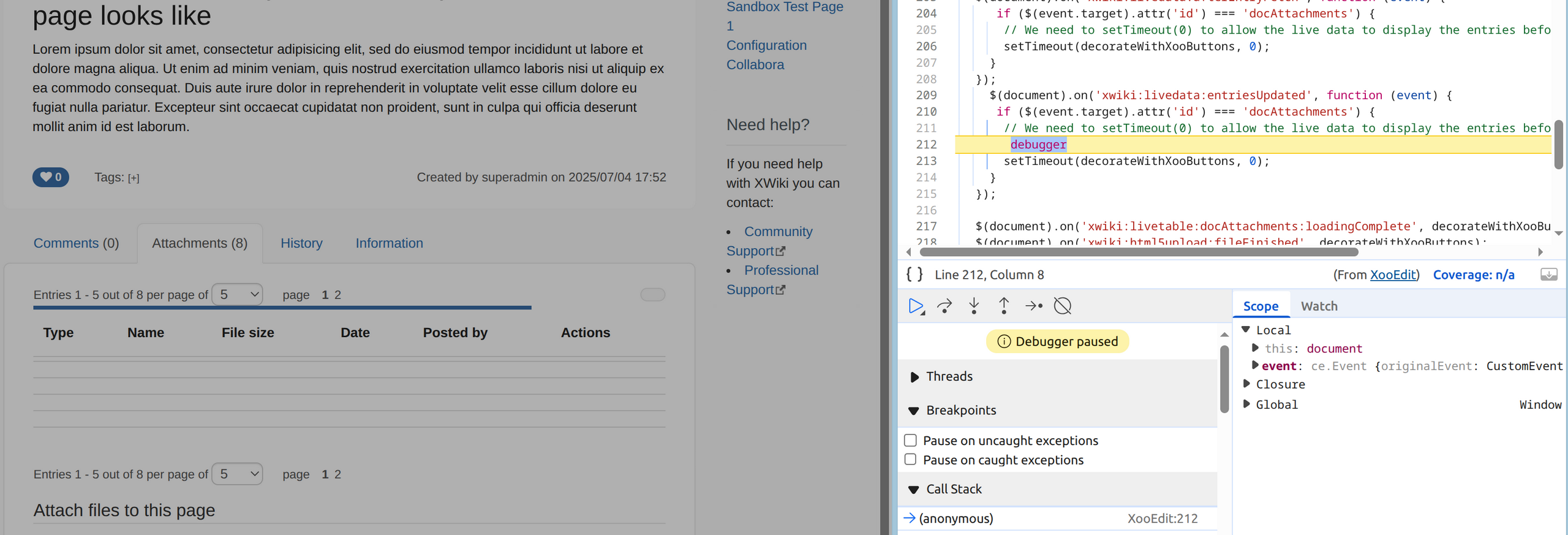Open the top entries per page dropdown
Viewport: 1568px width, 535px height.
coord(238,295)
